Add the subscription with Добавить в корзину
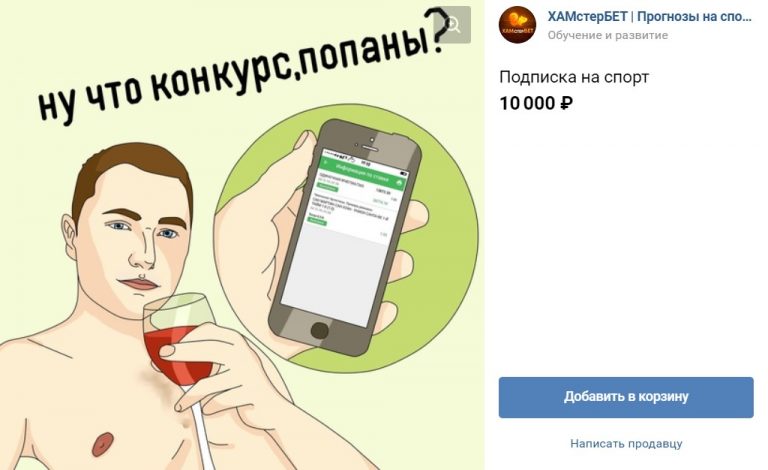The width and height of the screenshot is (768, 470). coord(626,397)
